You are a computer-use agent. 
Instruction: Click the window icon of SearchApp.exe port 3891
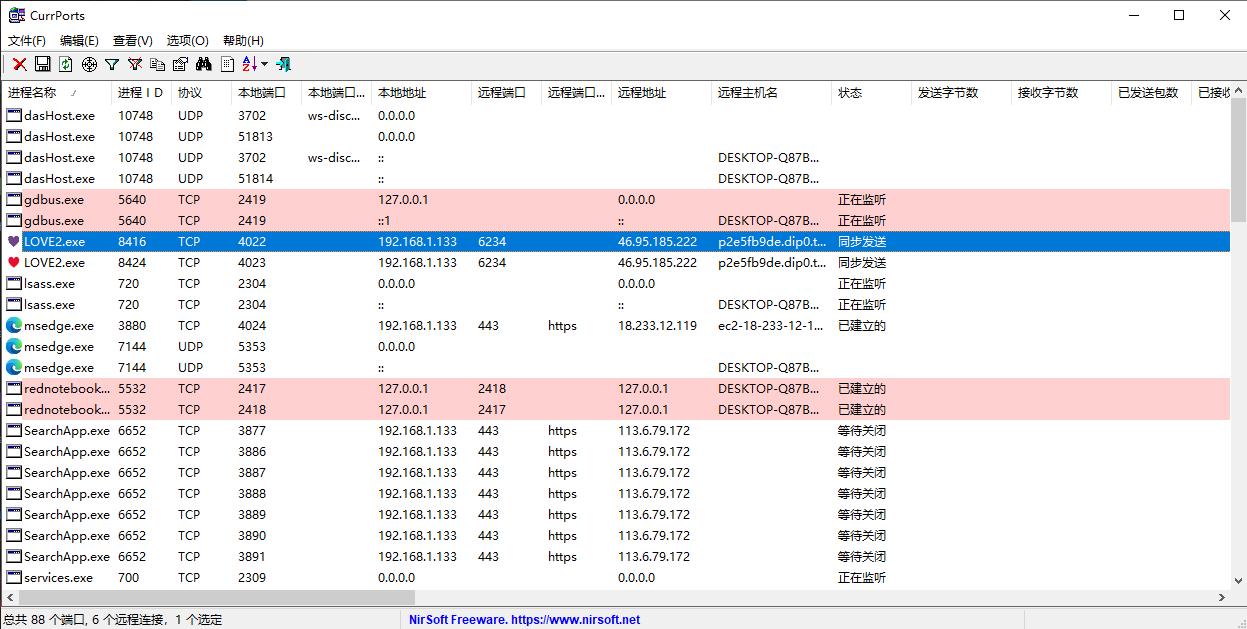(x=14, y=557)
